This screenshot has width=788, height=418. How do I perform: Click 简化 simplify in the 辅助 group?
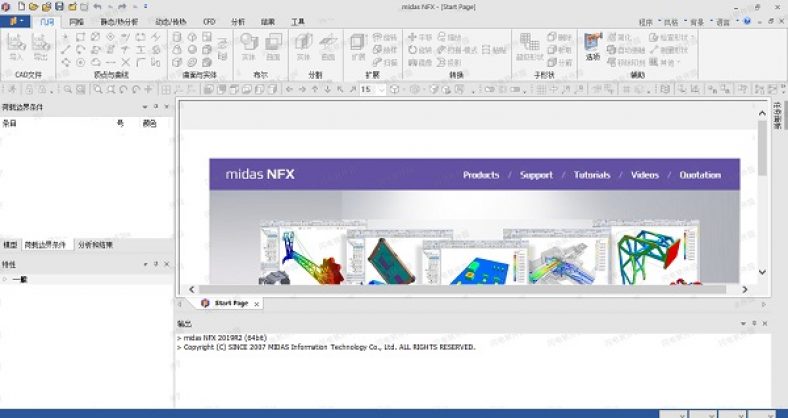pyautogui.click(x=620, y=37)
